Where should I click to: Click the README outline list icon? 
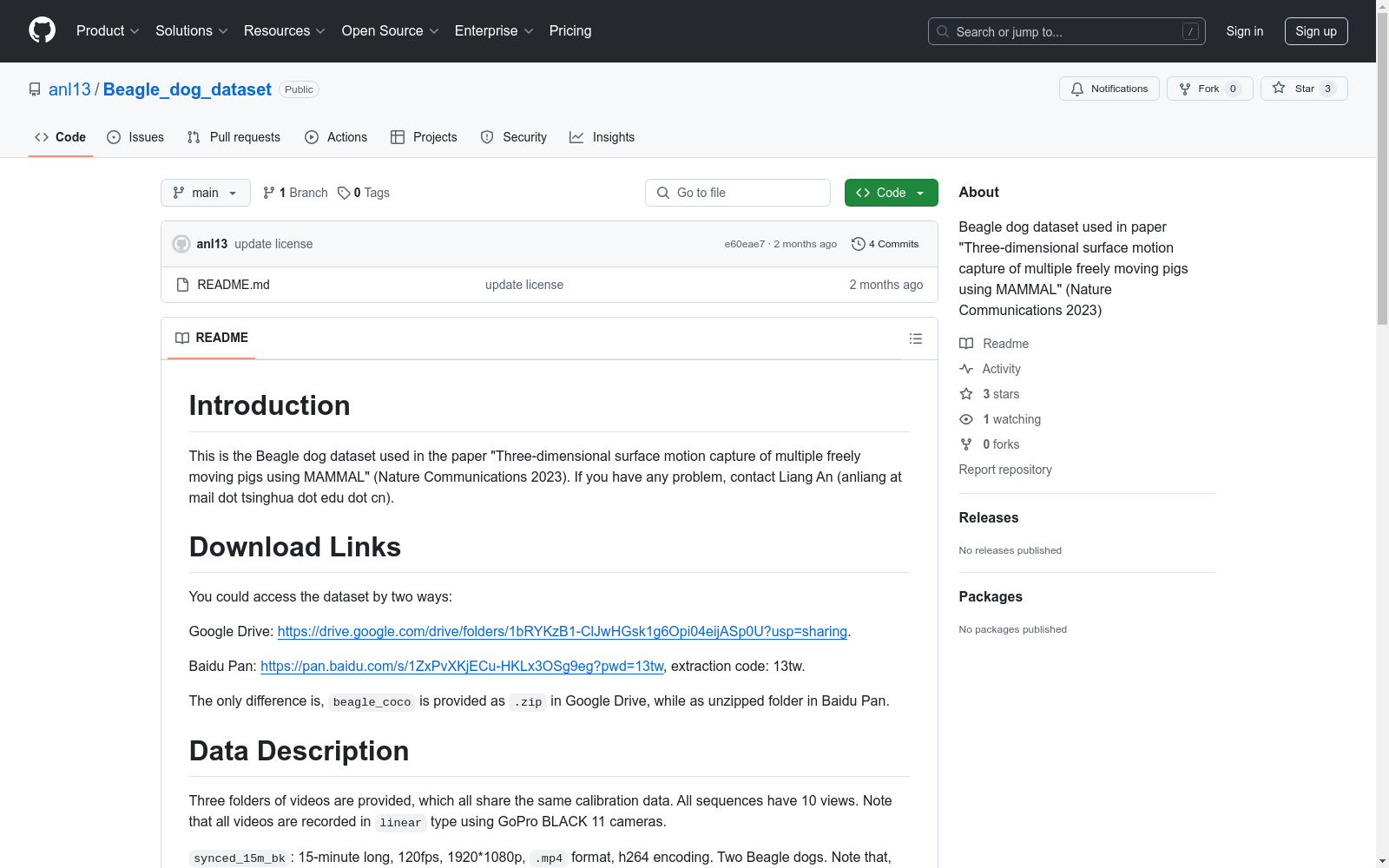click(x=916, y=339)
